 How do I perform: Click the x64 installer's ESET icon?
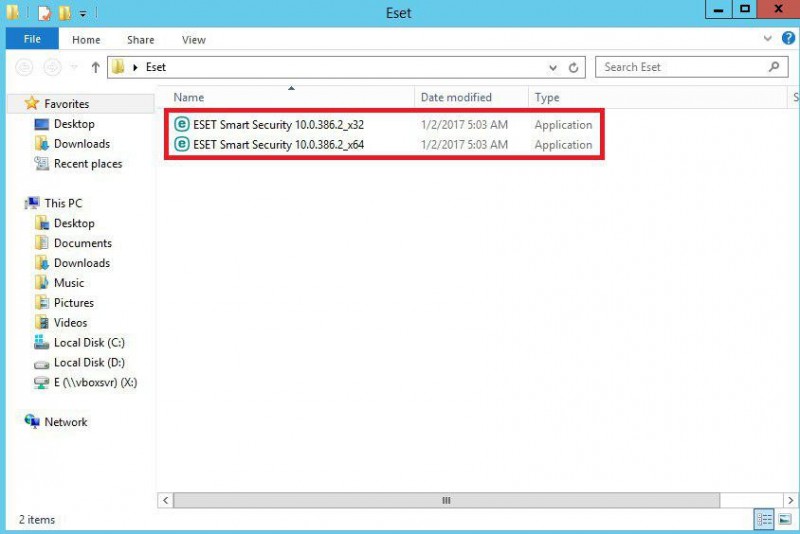(x=182, y=144)
